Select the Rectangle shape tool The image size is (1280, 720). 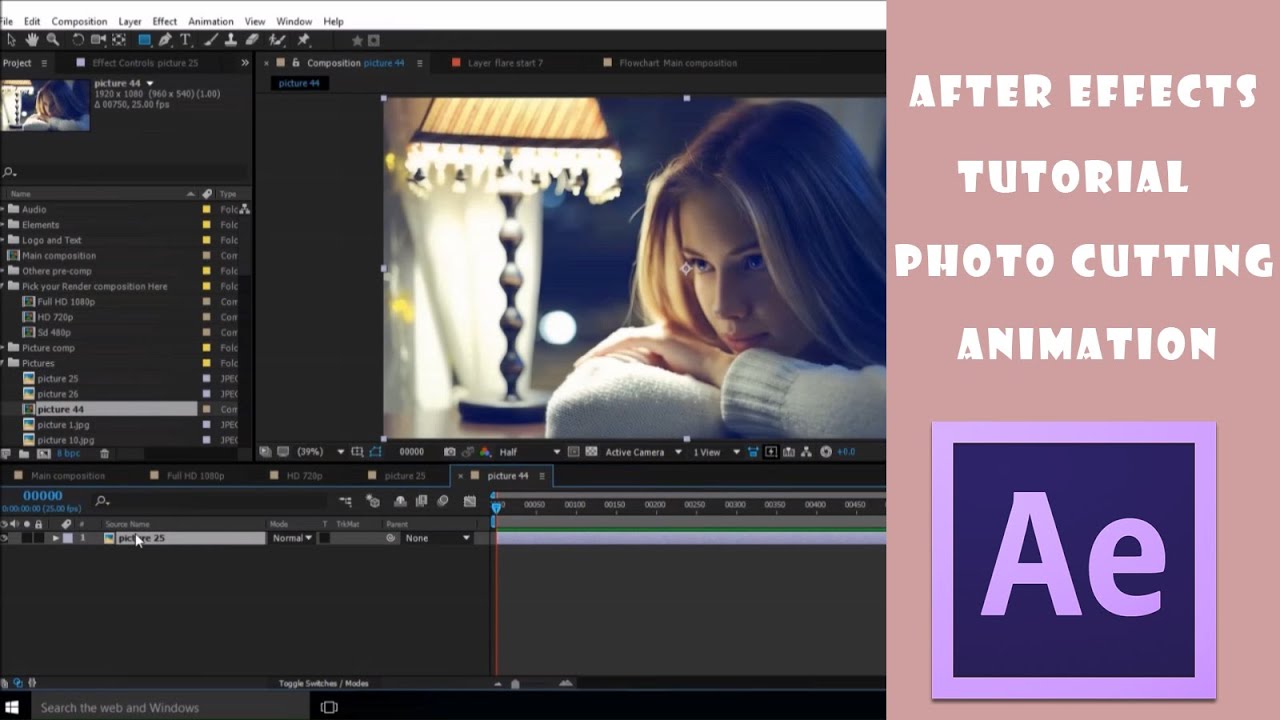(144, 40)
